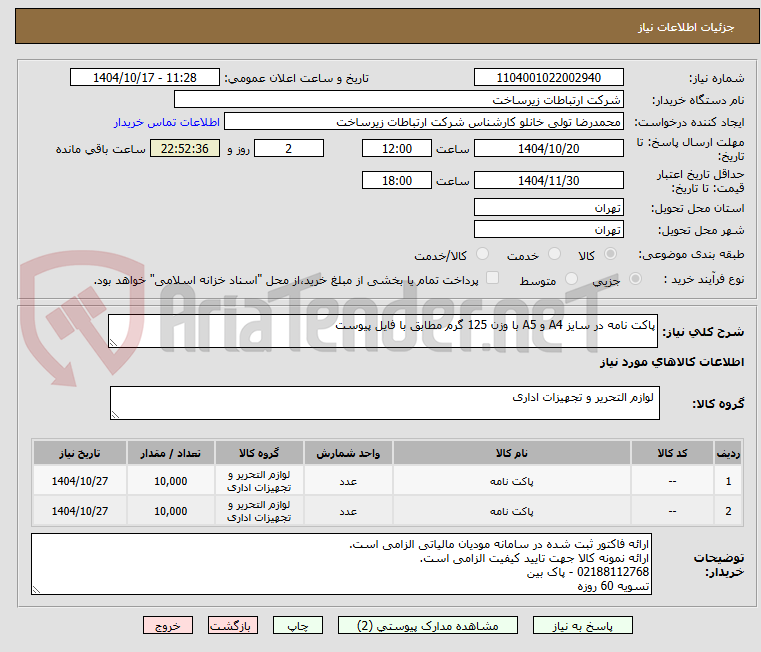The height and width of the screenshot is (652, 761).
Task: Open مشاهده مدارک پیوستی (2) attachments
Action: coord(428,625)
